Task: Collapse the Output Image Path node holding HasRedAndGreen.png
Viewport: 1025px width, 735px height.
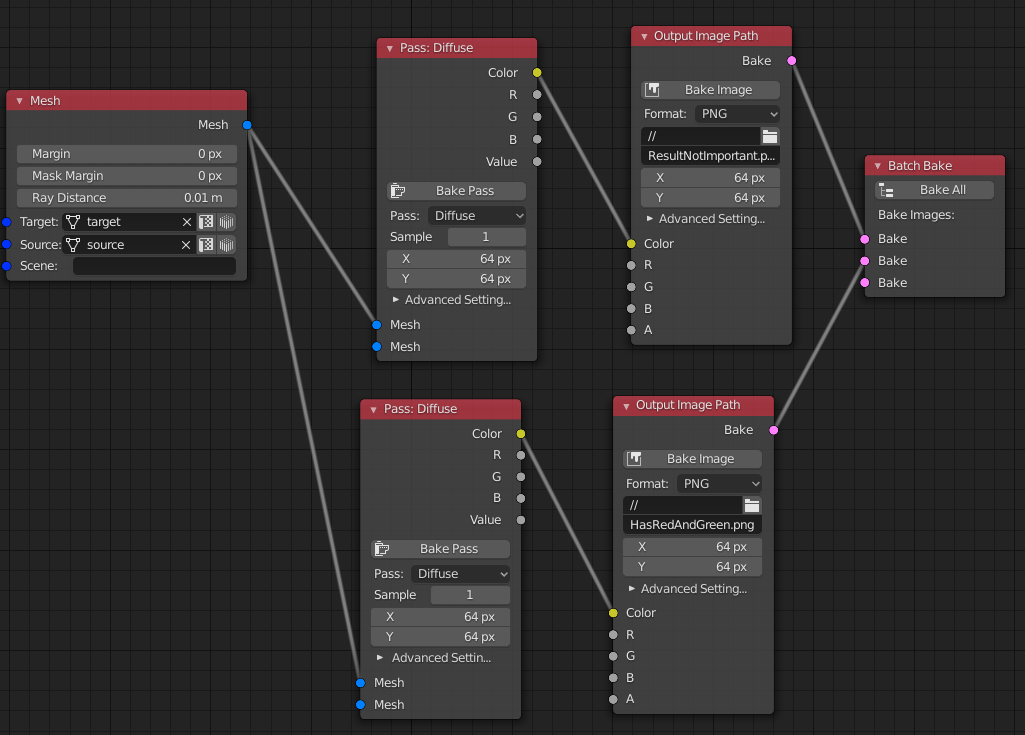Action: (626, 406)
